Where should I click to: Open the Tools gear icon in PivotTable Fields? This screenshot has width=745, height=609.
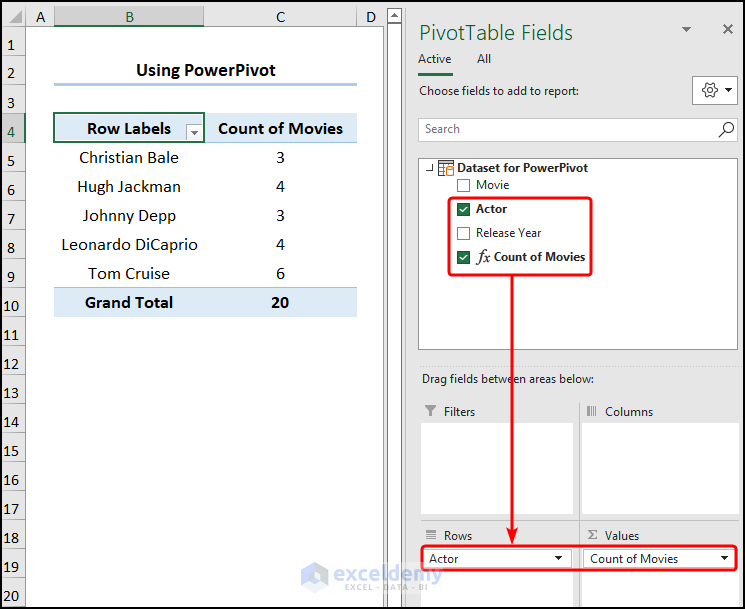point(709,90)
